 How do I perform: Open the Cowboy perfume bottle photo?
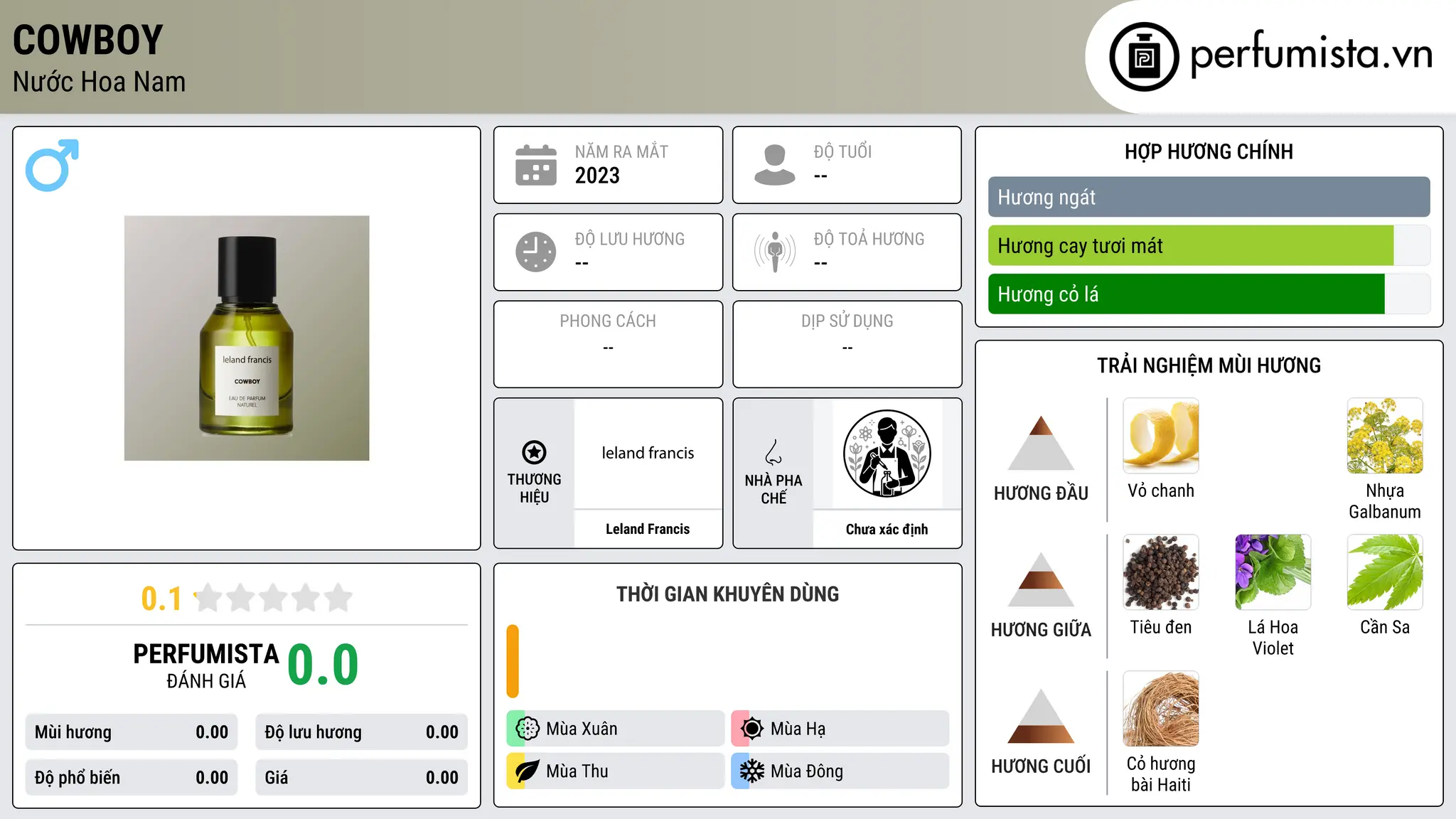tap(247, 338)
